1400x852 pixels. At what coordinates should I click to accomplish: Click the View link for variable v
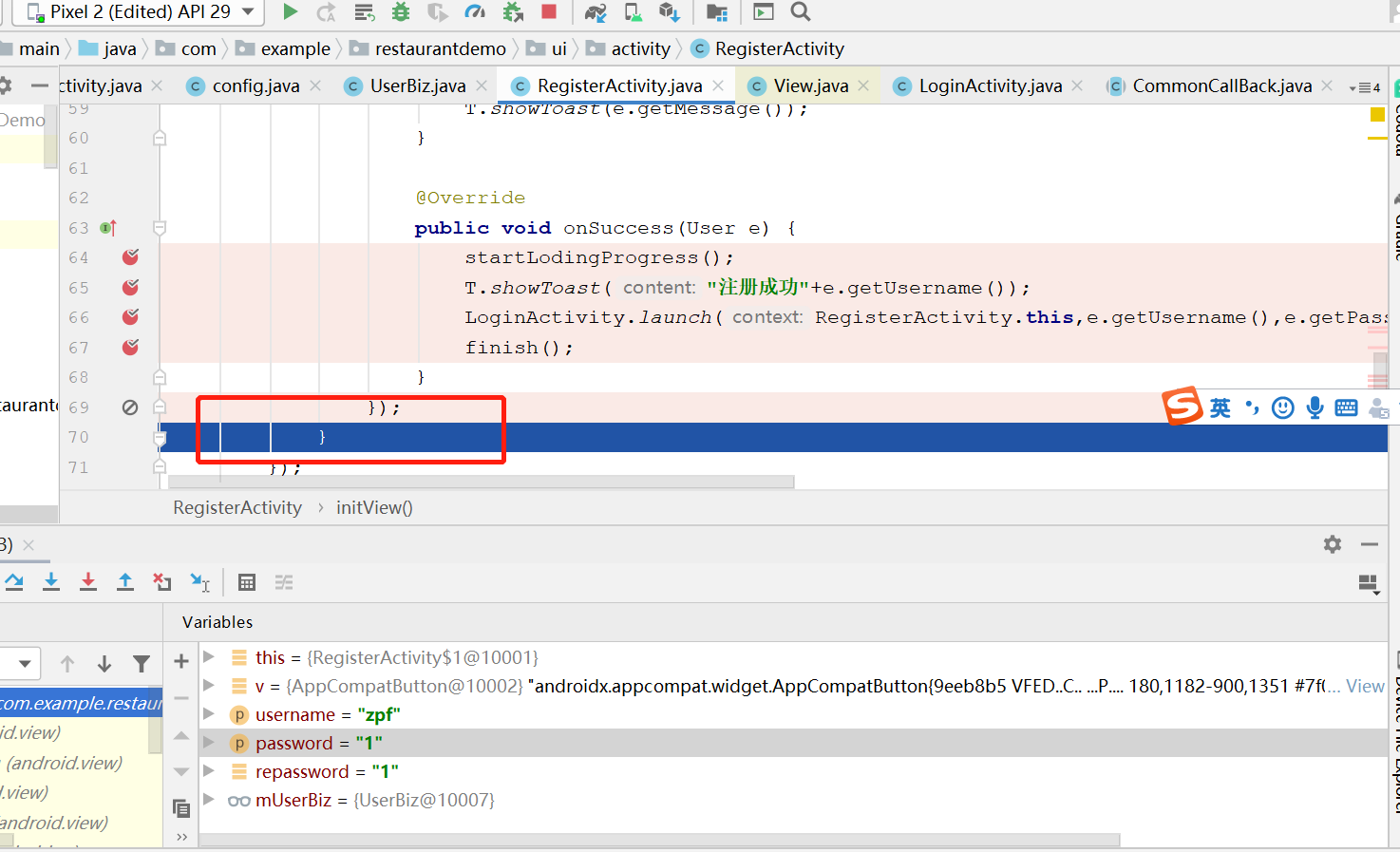(x=1365, y=686)
